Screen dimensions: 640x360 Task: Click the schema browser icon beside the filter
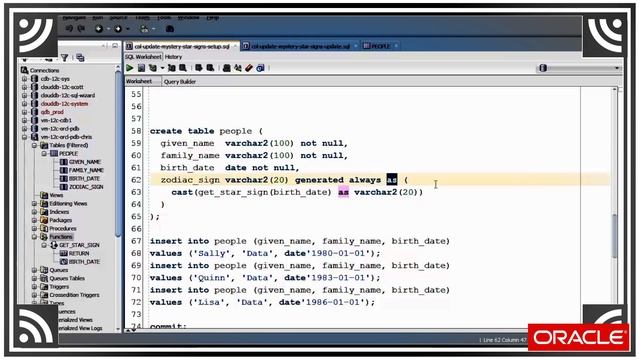pos(80,58)
